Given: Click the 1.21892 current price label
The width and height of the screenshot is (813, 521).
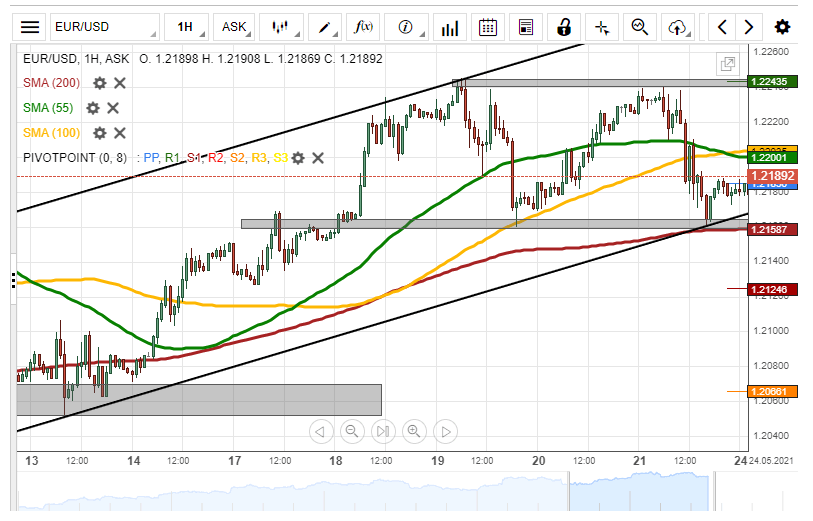Looking at the screenshot, I should click(x=772, y=176).
